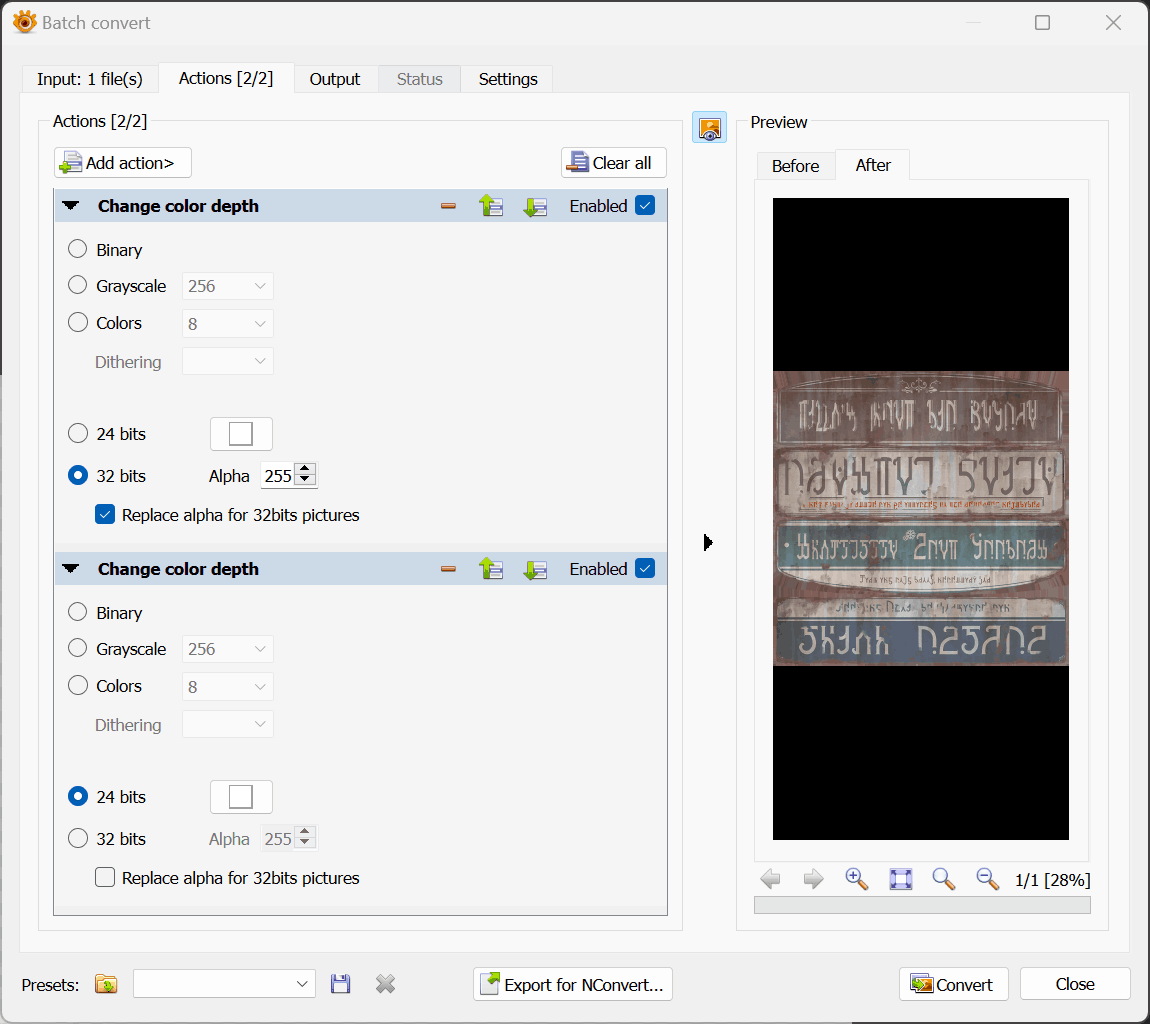Click the Convert button
The width and height of the screenshot is (1150, 1024).
point(953,984)
